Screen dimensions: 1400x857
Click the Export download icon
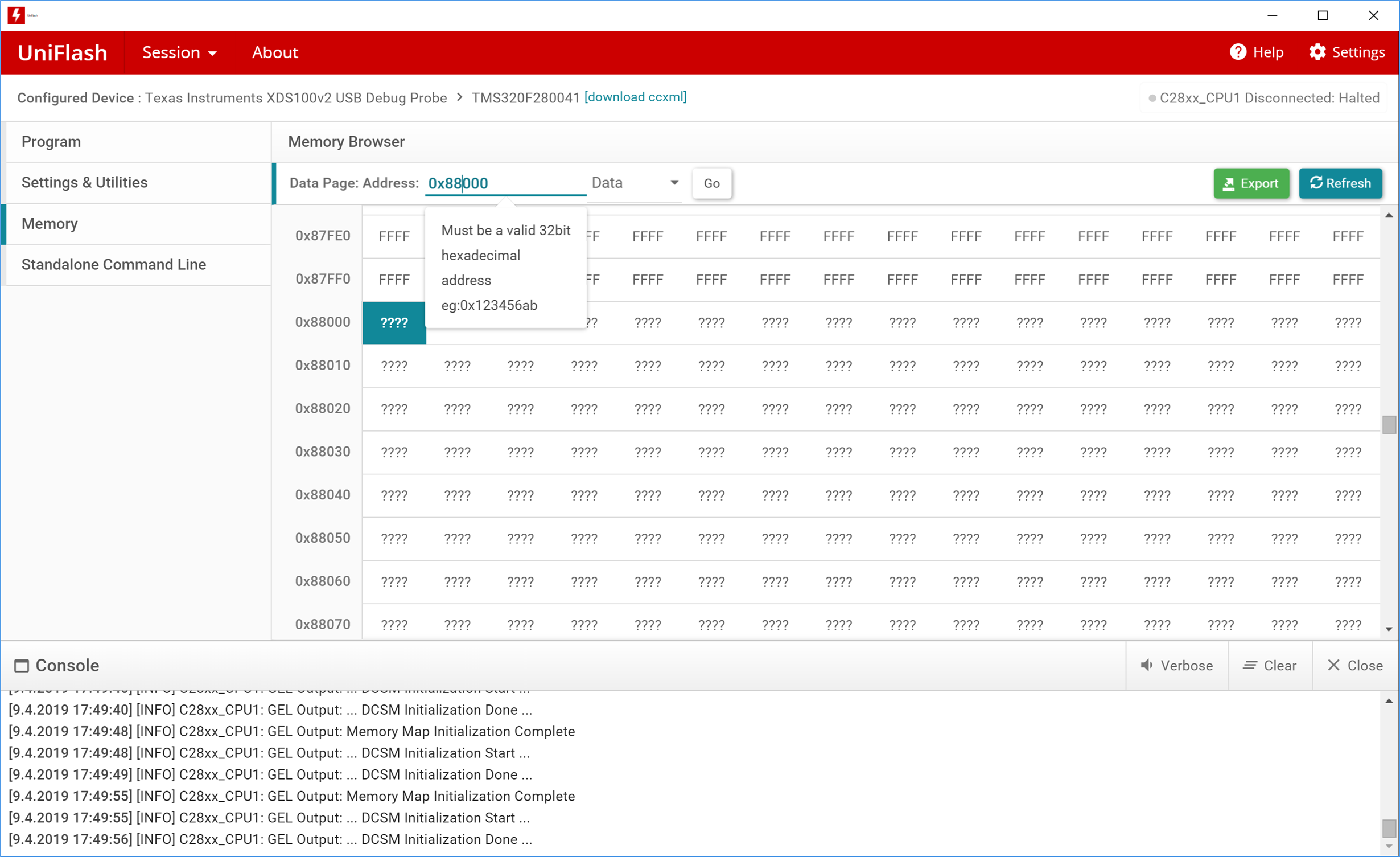point(1229,183)
